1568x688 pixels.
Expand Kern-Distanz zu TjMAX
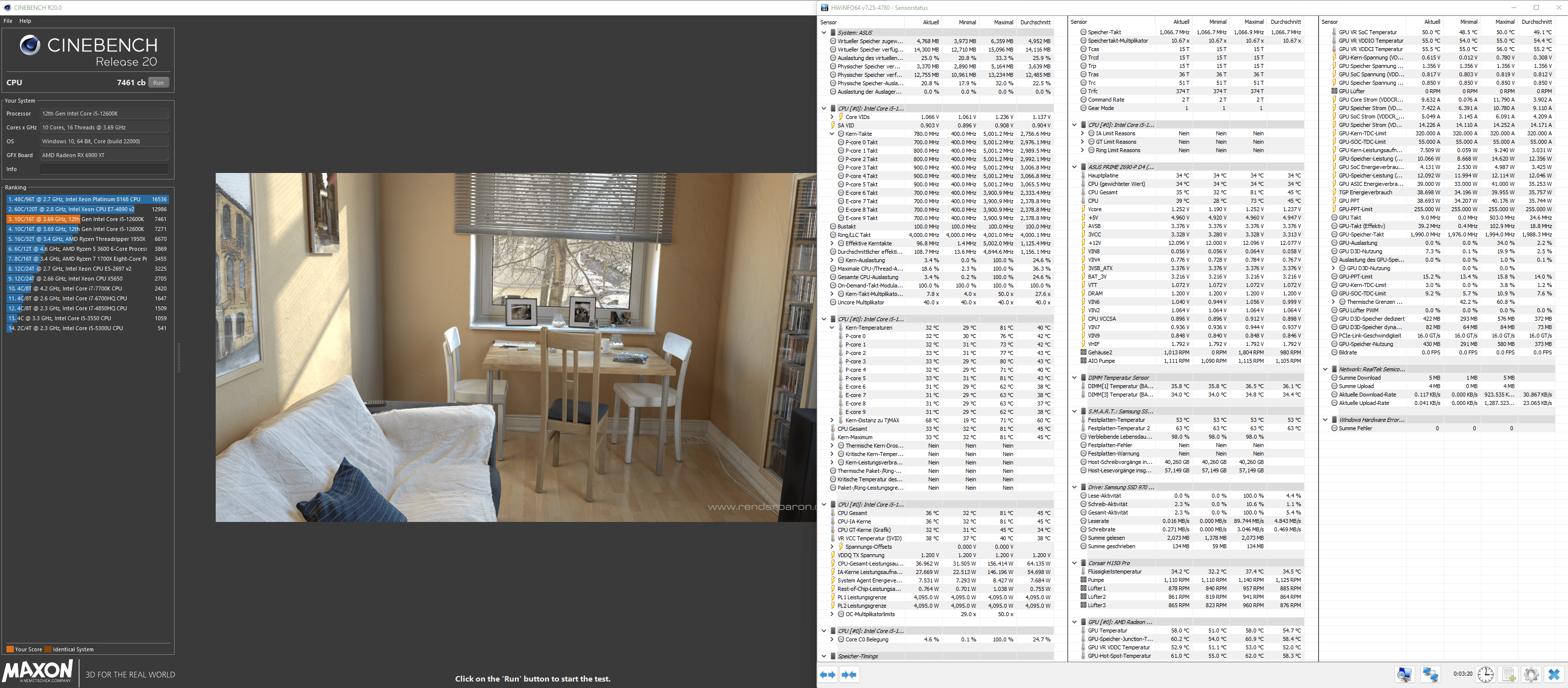point(832,420)
